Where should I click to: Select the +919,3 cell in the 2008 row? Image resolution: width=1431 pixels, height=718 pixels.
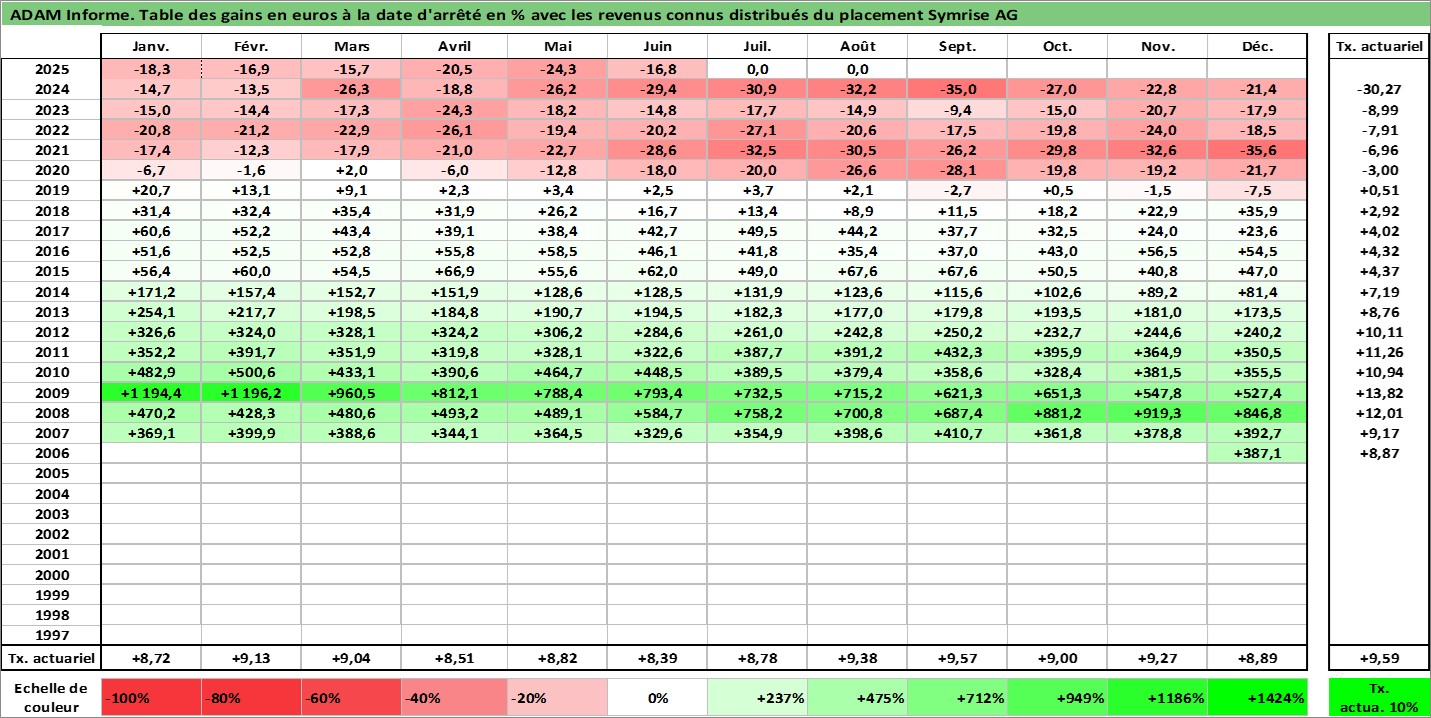[1158, 412]
